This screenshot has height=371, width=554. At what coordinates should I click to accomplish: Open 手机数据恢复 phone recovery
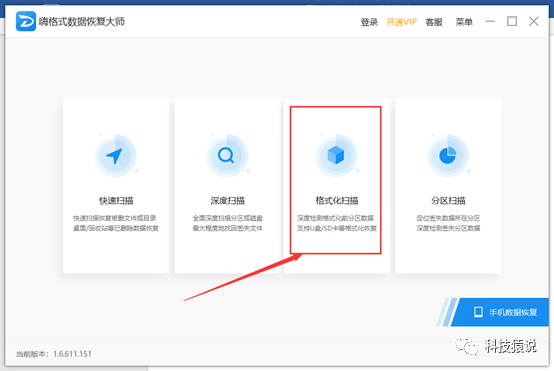pos(500,312)
